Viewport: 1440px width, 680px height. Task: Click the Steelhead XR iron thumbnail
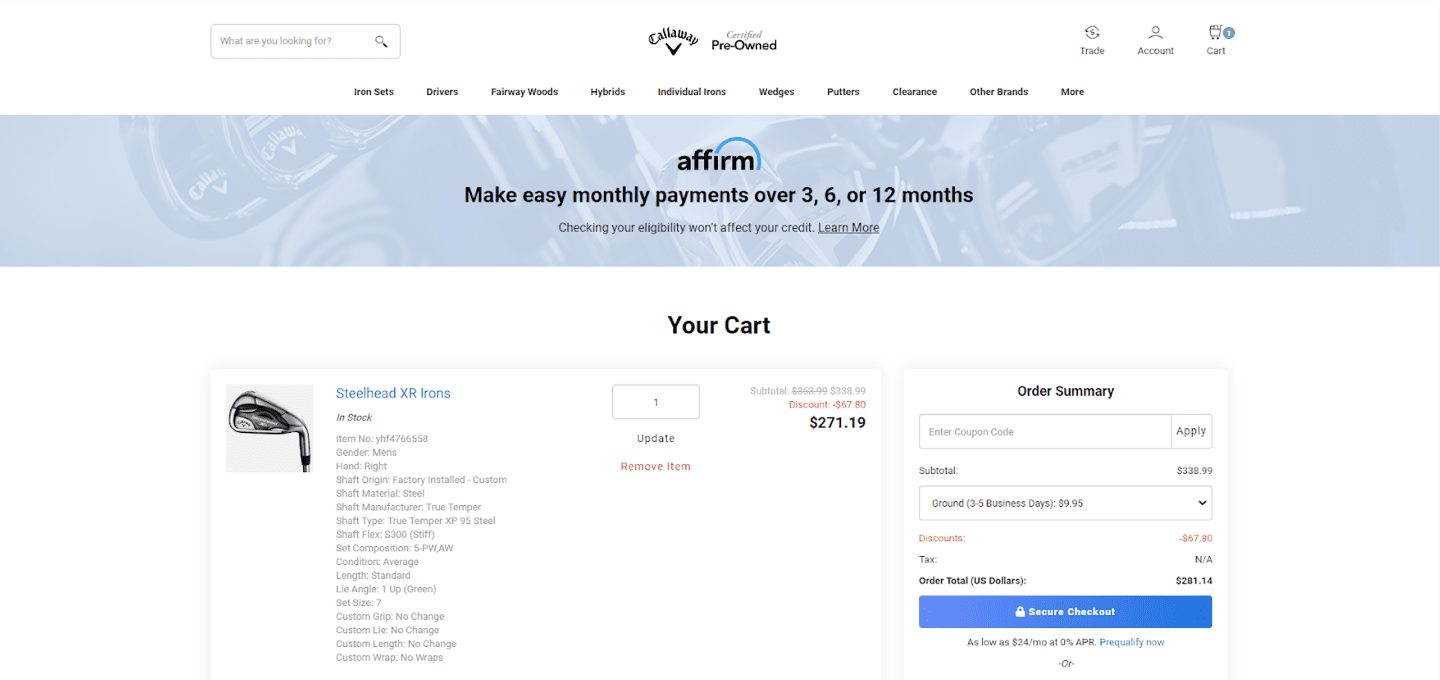point(269,428)
